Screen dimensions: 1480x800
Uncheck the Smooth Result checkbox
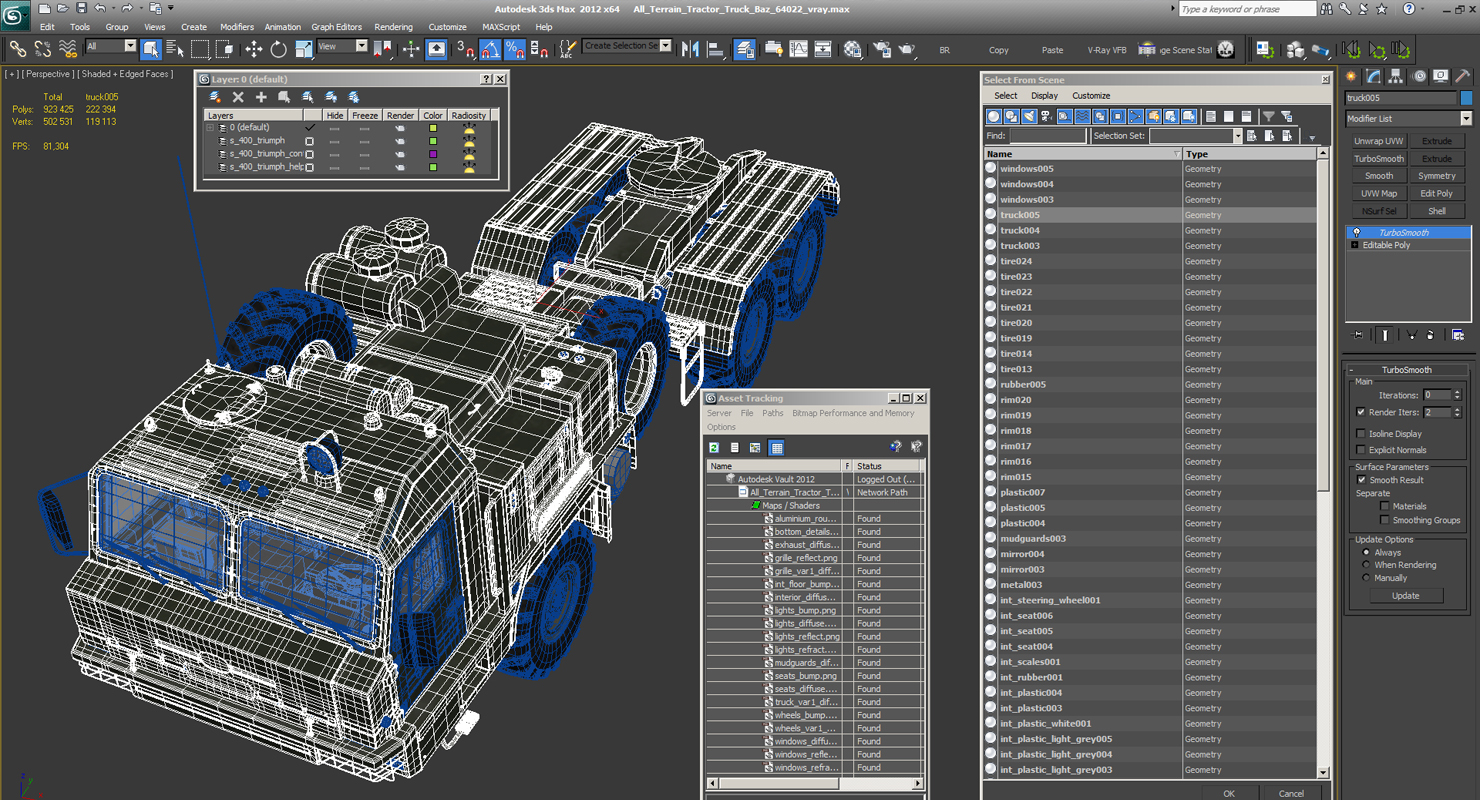[1360, 480]
